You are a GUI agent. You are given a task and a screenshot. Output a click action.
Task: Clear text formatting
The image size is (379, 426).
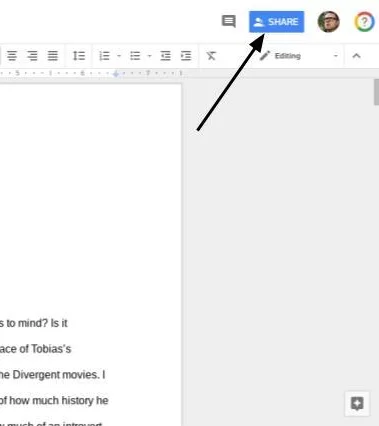(211, 56)
